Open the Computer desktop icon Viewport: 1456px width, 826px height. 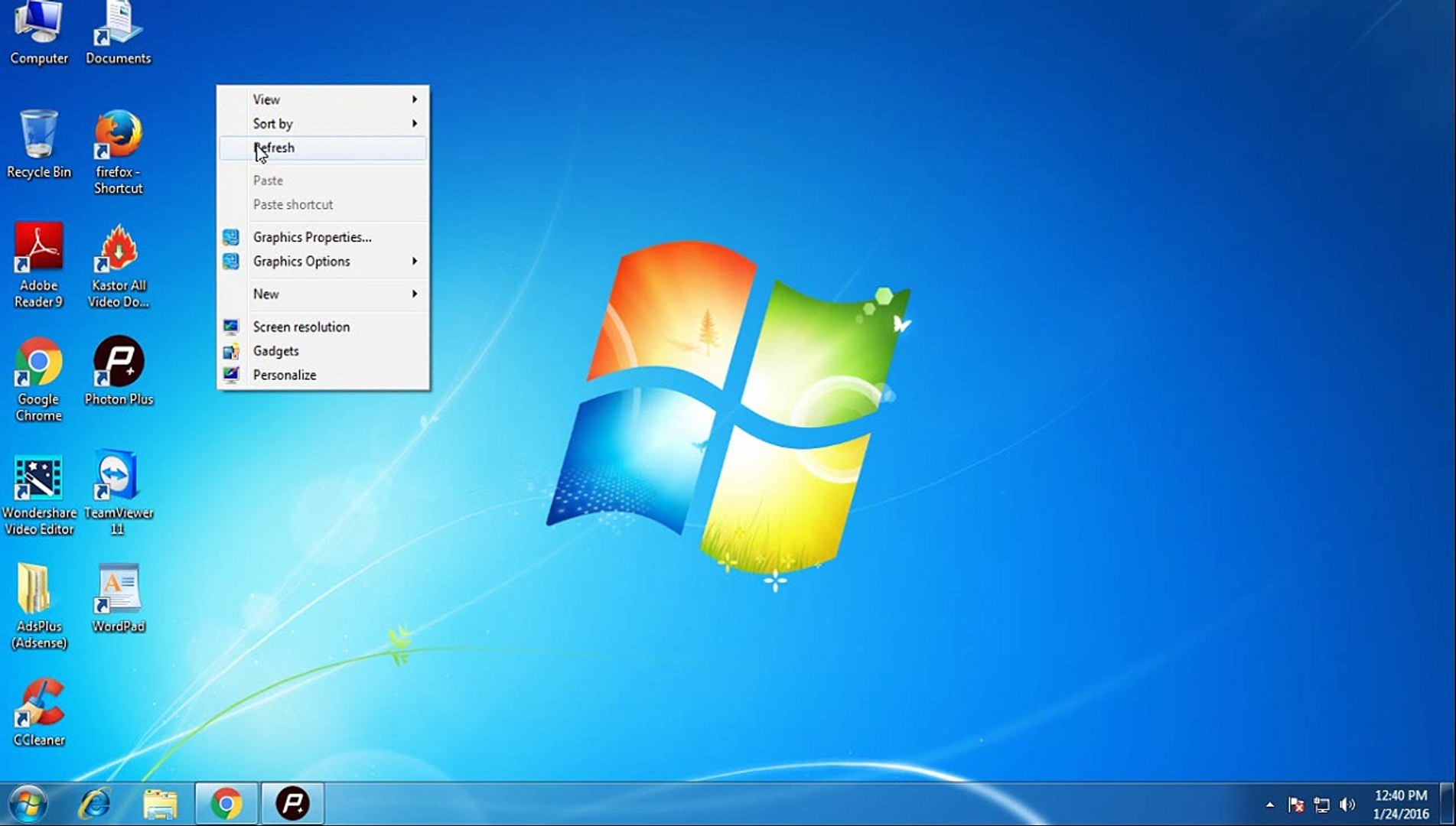(x=38, y=34)
